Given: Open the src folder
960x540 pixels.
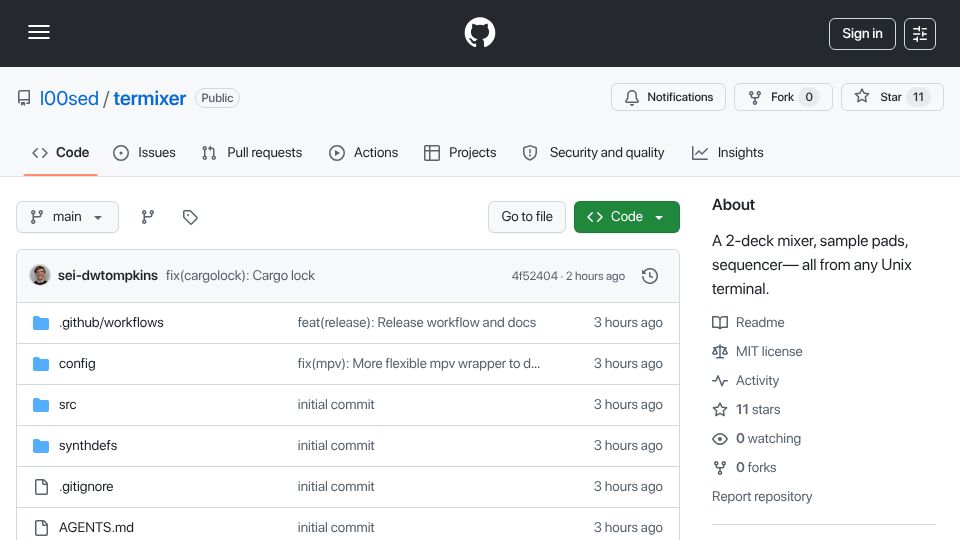Looking at the screenshot, I should 67,405.
